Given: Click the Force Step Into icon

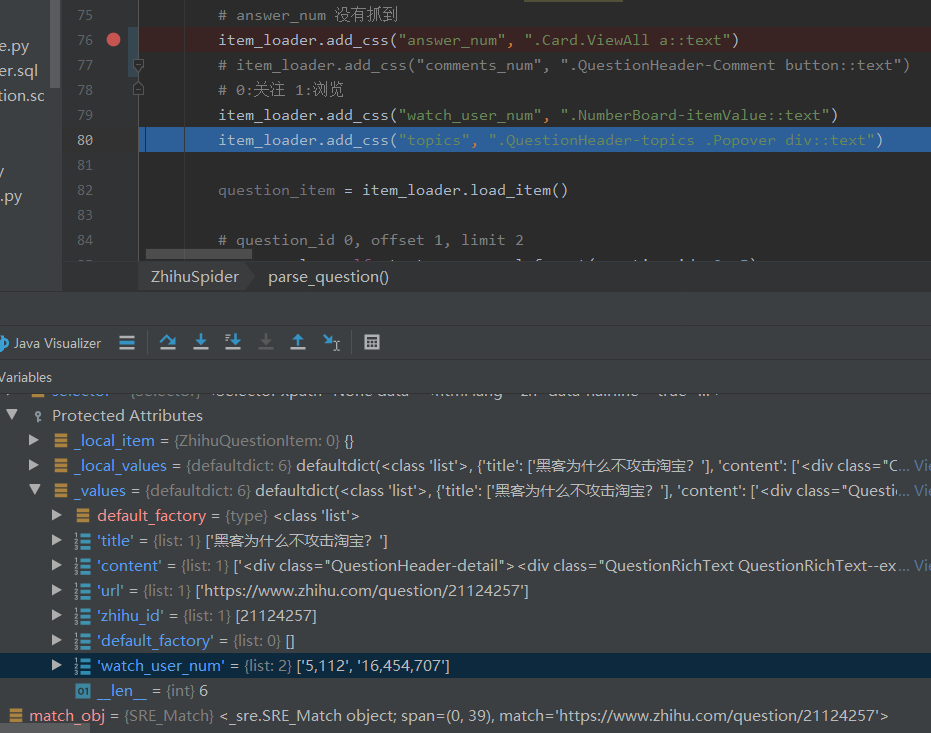Looking at the screenshot, I should pos(233,342).
